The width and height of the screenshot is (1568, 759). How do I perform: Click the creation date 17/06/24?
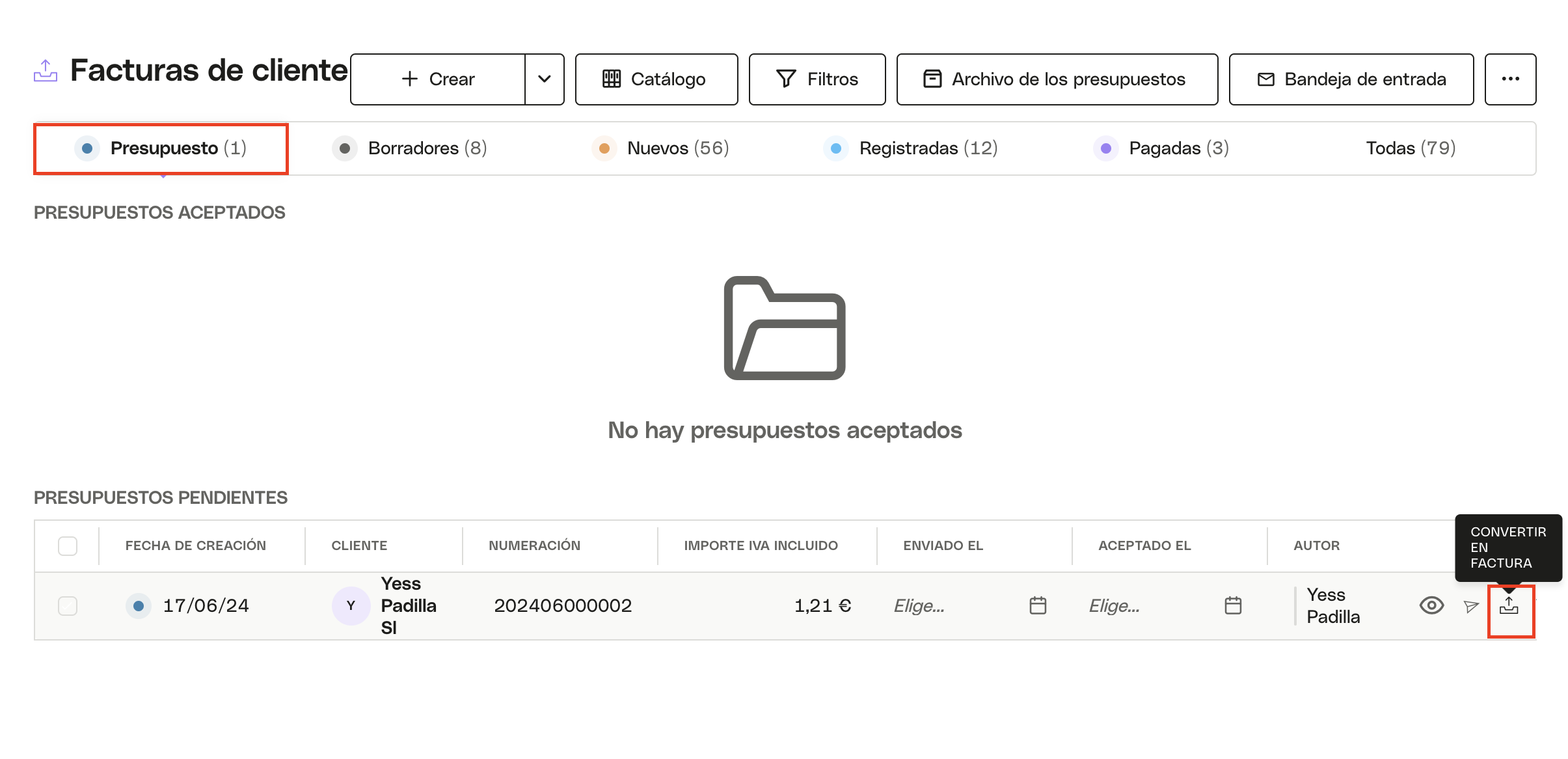pos(206,606)
